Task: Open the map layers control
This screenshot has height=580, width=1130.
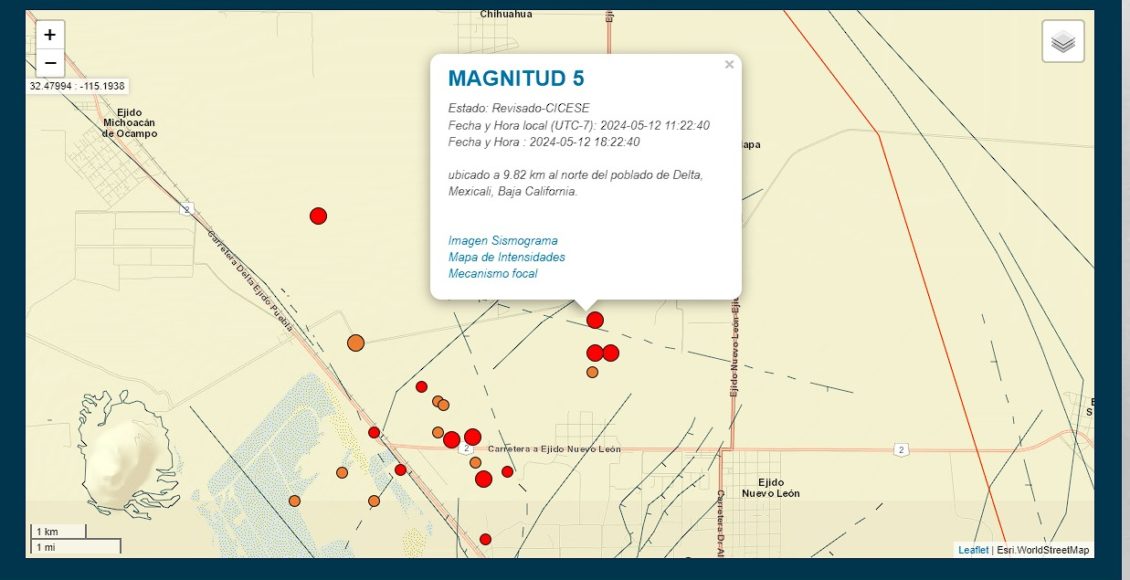Action: pyautogui.click(x=1063, y=42)
